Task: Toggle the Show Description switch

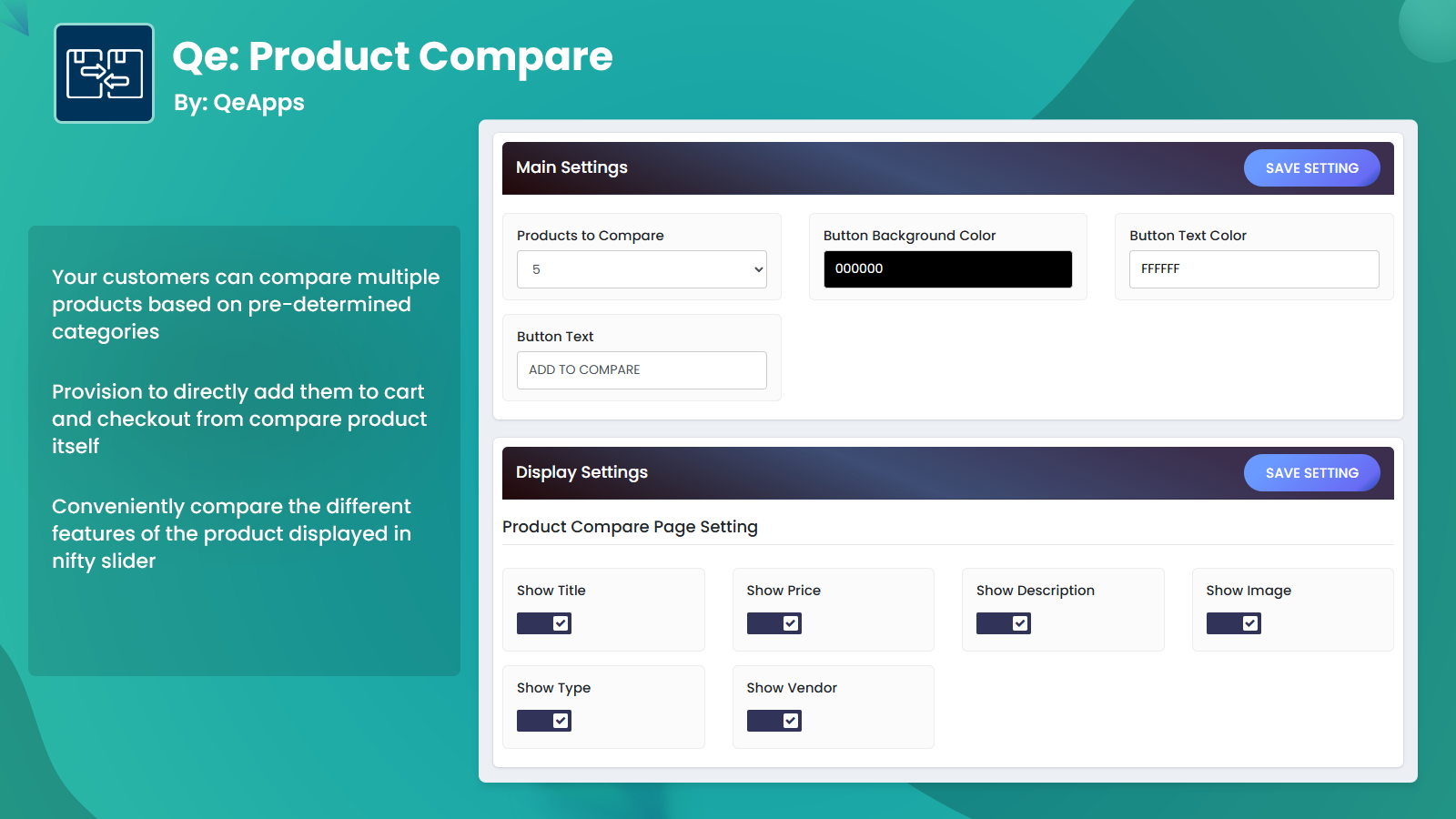Action: (1004, 623)
